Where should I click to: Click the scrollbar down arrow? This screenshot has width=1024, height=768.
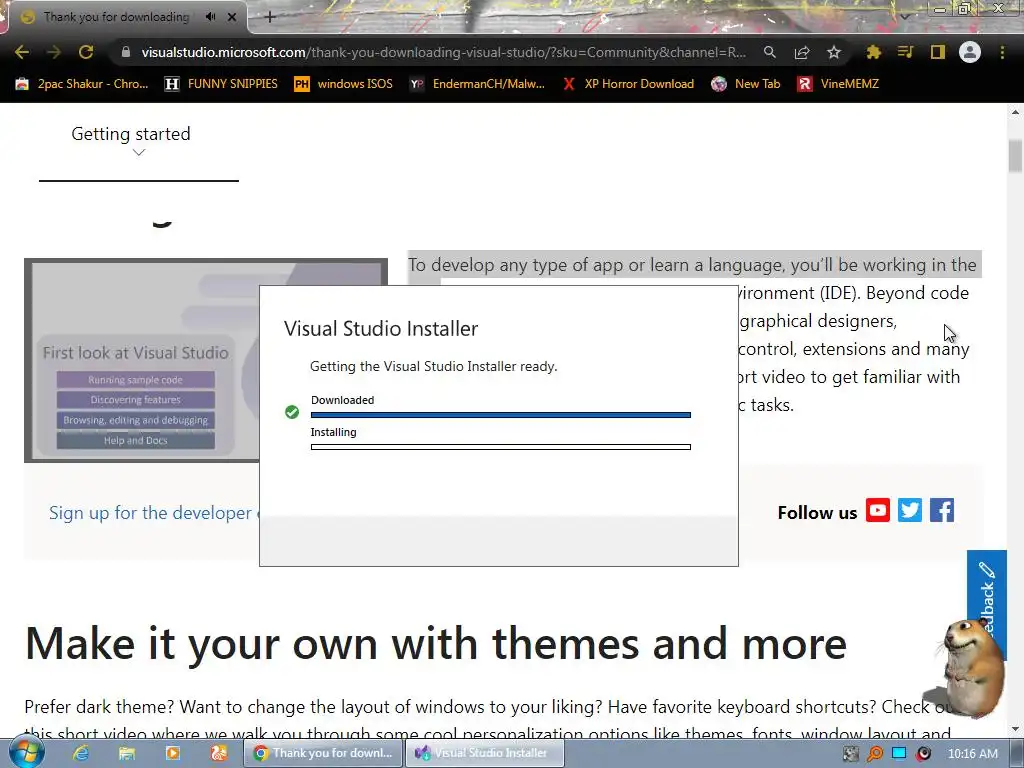tap(1015, 729)
